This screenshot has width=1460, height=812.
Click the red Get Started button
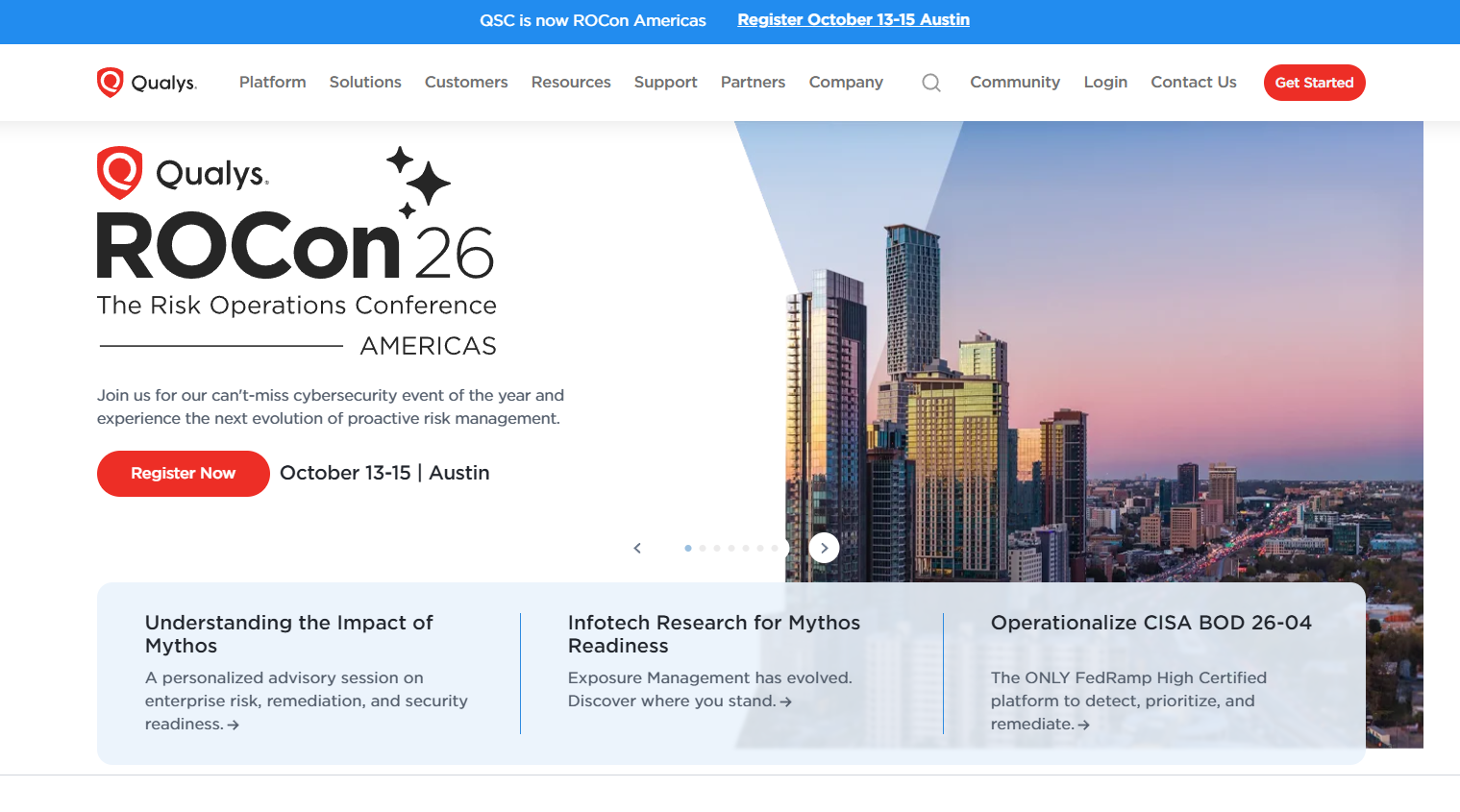pos(1314,83)
